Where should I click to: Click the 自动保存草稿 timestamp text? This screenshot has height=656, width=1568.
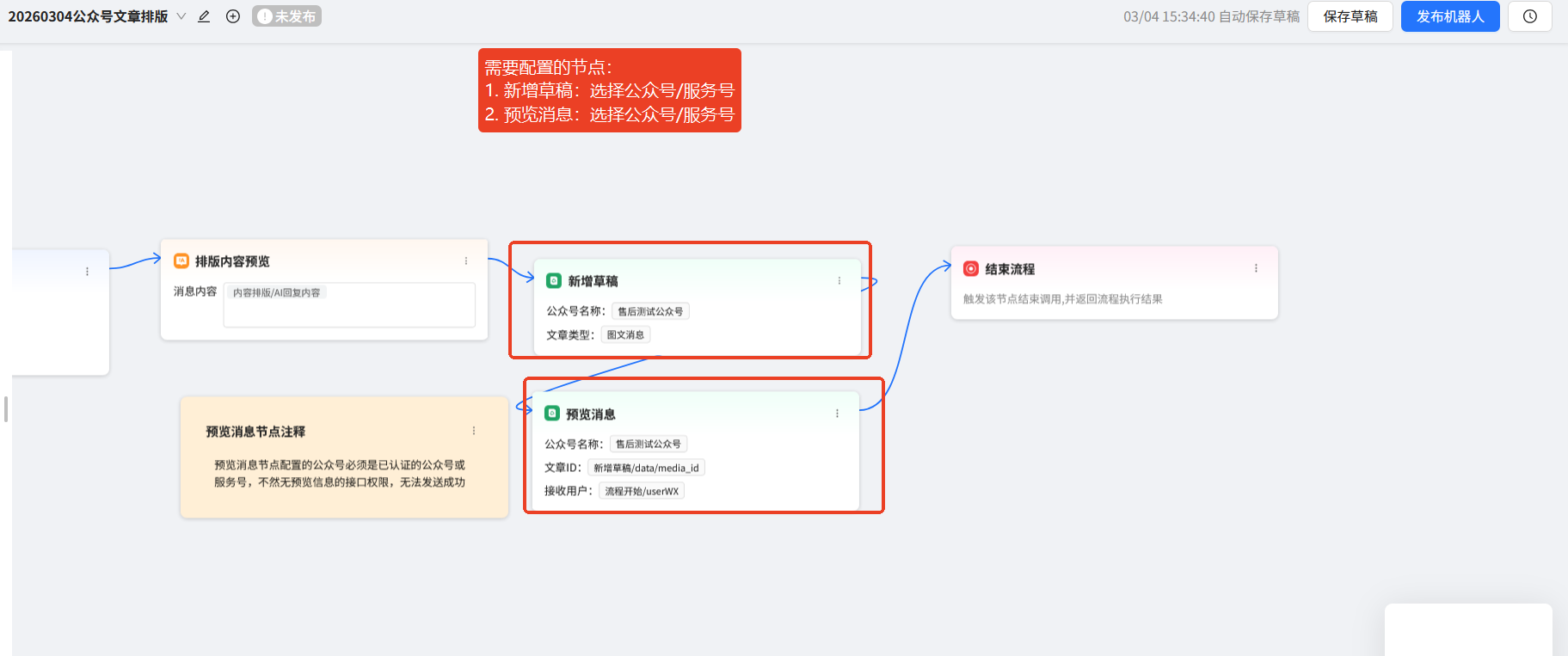[x=1211, y=16]
